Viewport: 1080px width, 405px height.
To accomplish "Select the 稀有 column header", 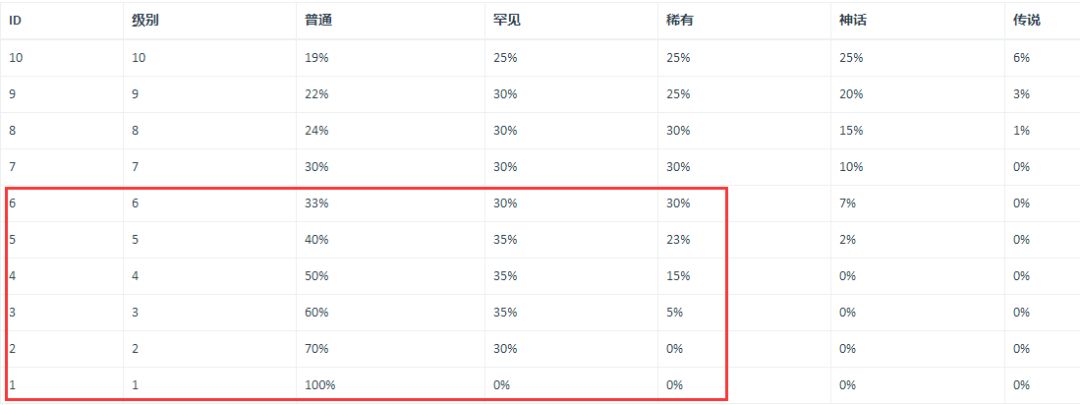I will 680,20.
